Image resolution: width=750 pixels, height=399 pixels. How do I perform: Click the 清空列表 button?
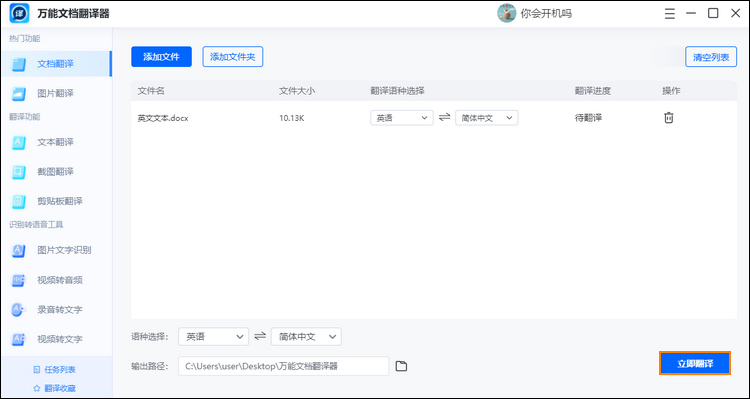711,57
